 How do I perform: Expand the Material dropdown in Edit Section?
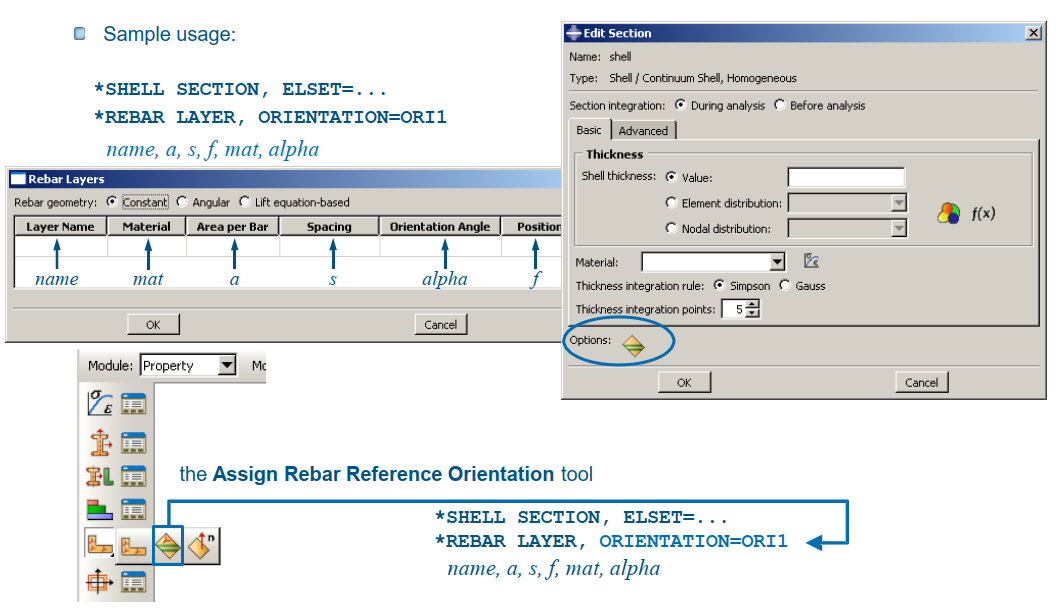pos(777,262)
